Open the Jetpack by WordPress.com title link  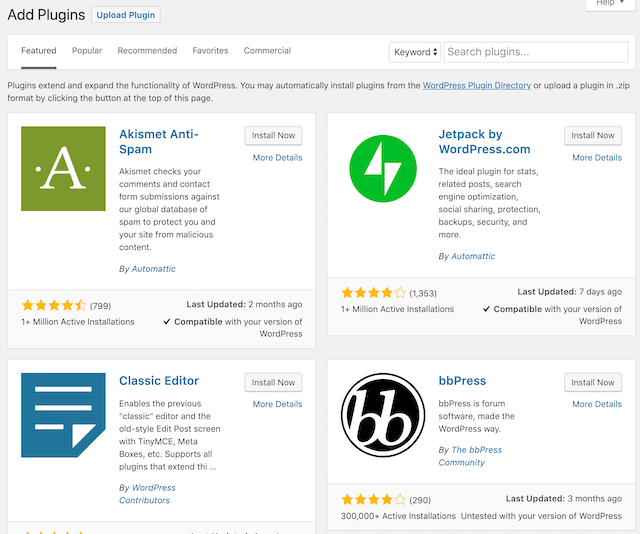click(484, 142)
